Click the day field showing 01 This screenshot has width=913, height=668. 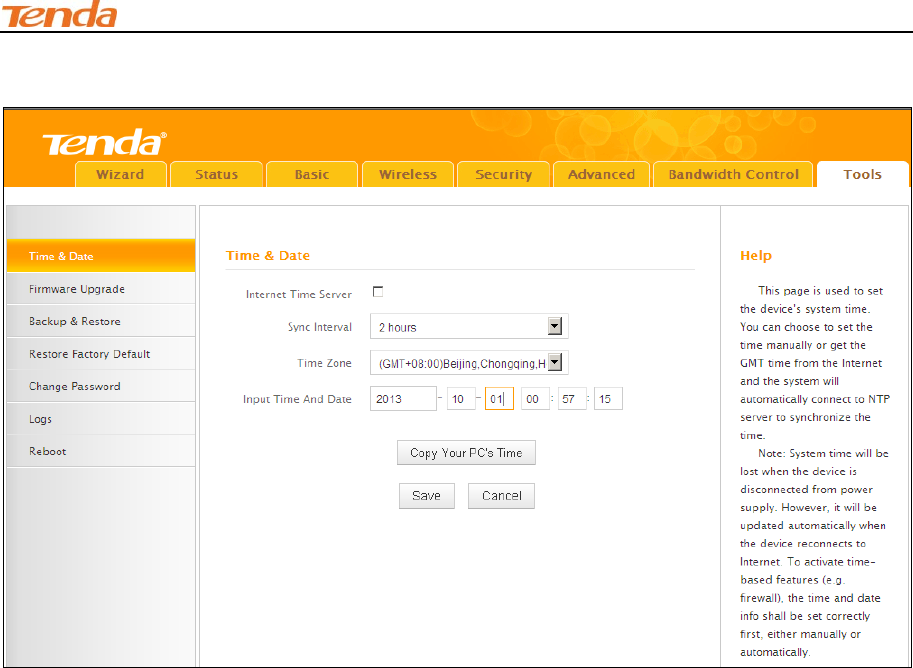click(x=499, y=399)
